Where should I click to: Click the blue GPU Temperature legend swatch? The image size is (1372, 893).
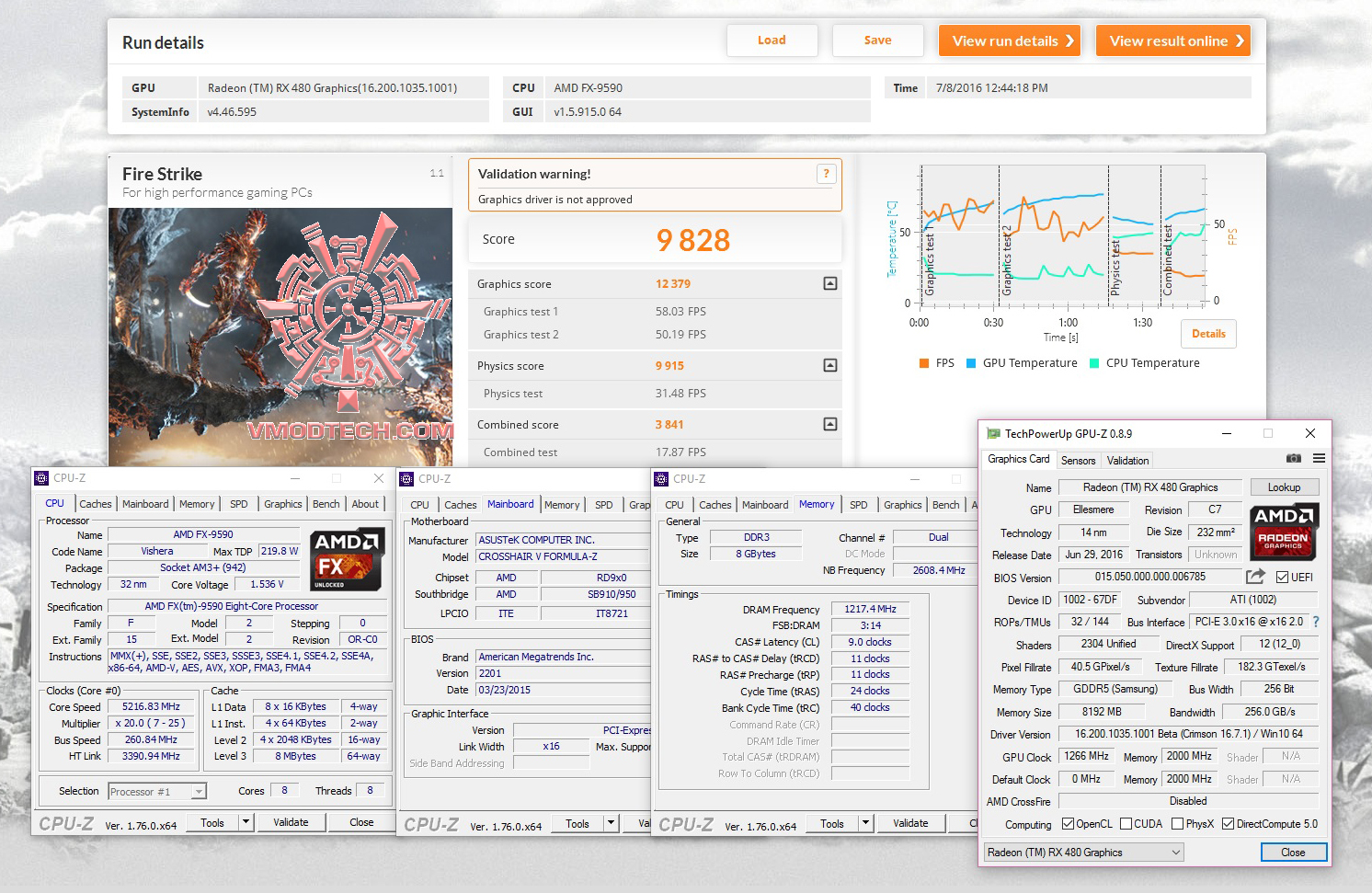[x=971, y=363]
